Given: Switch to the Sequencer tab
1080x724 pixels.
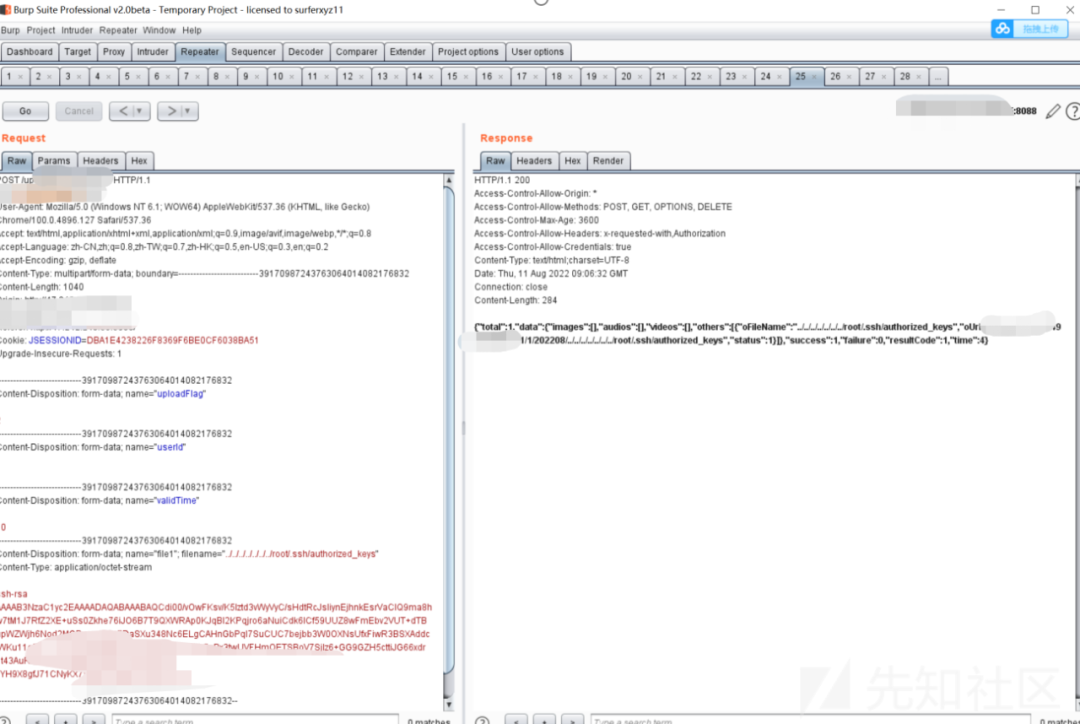Looking at the screenshot, I should click(253, 52).
